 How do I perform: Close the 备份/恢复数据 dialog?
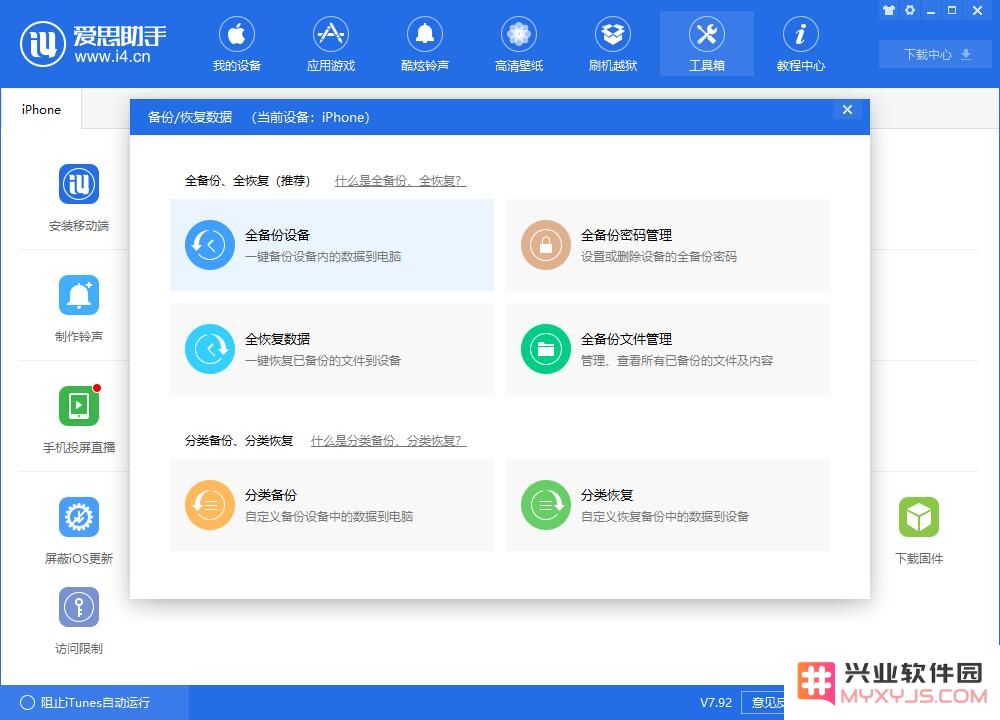click(x=847, y=110)
